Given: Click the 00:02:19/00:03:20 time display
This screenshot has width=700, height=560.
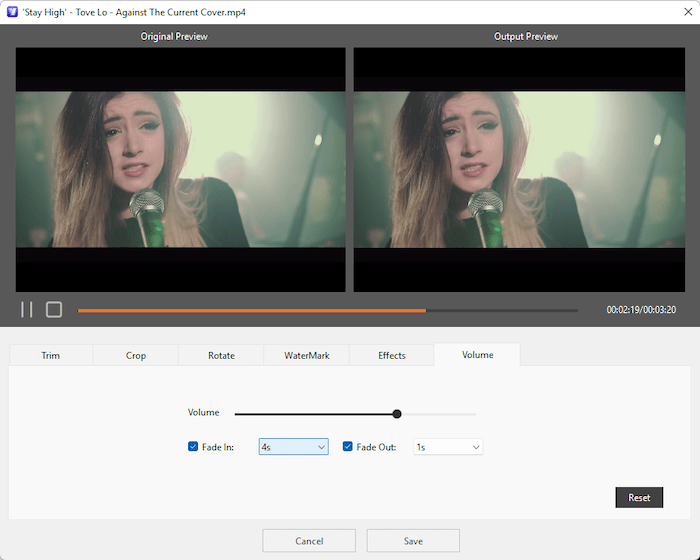Looking at the screenshot, I should click(641, 309).
